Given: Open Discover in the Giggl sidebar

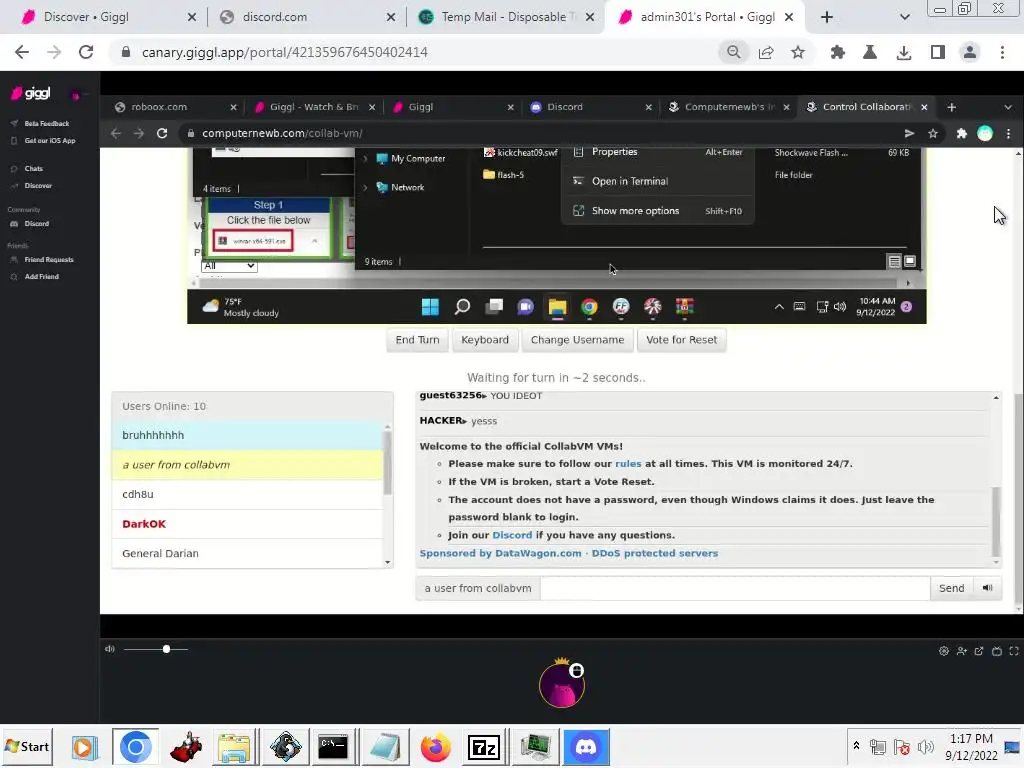Looking at the screenshot, I should [38, 185].
